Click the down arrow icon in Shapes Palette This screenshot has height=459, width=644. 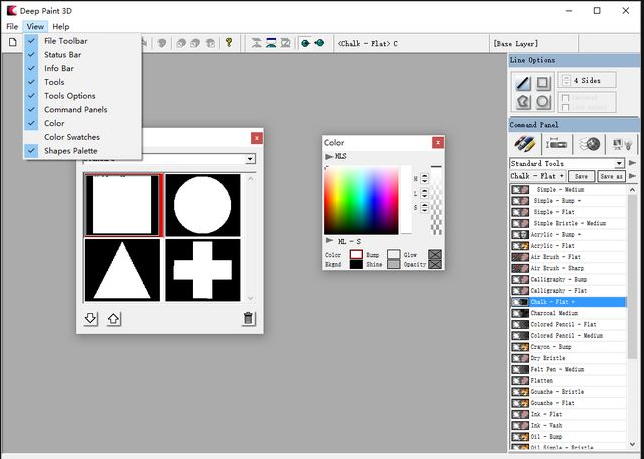point(91,319)
